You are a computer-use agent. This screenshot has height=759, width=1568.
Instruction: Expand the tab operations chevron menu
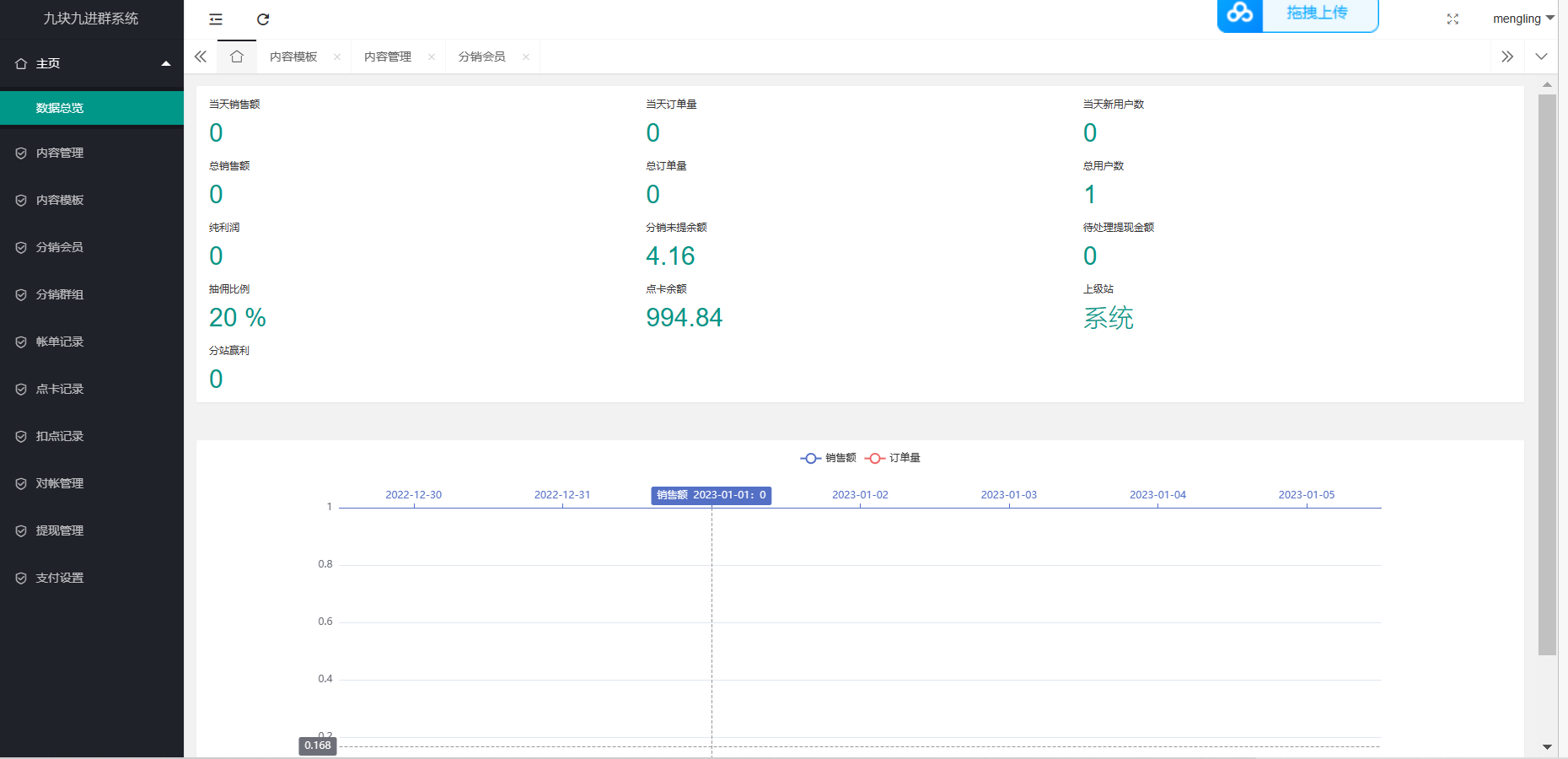(1541, 57)
